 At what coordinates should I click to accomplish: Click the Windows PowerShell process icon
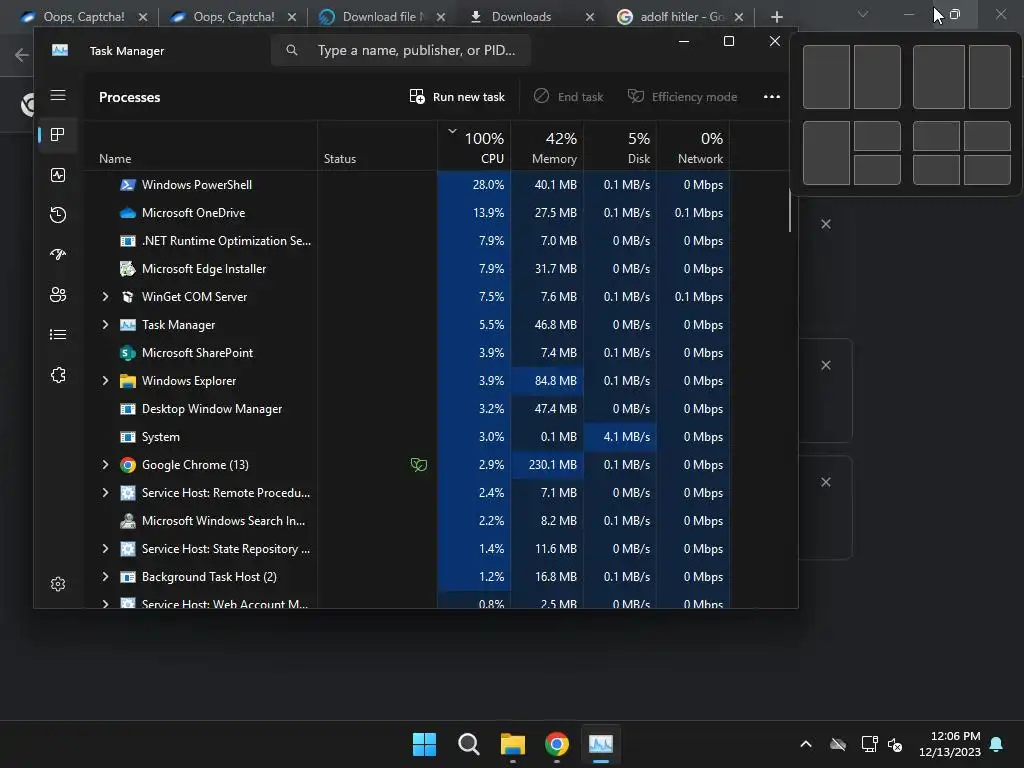coord(128,185)
